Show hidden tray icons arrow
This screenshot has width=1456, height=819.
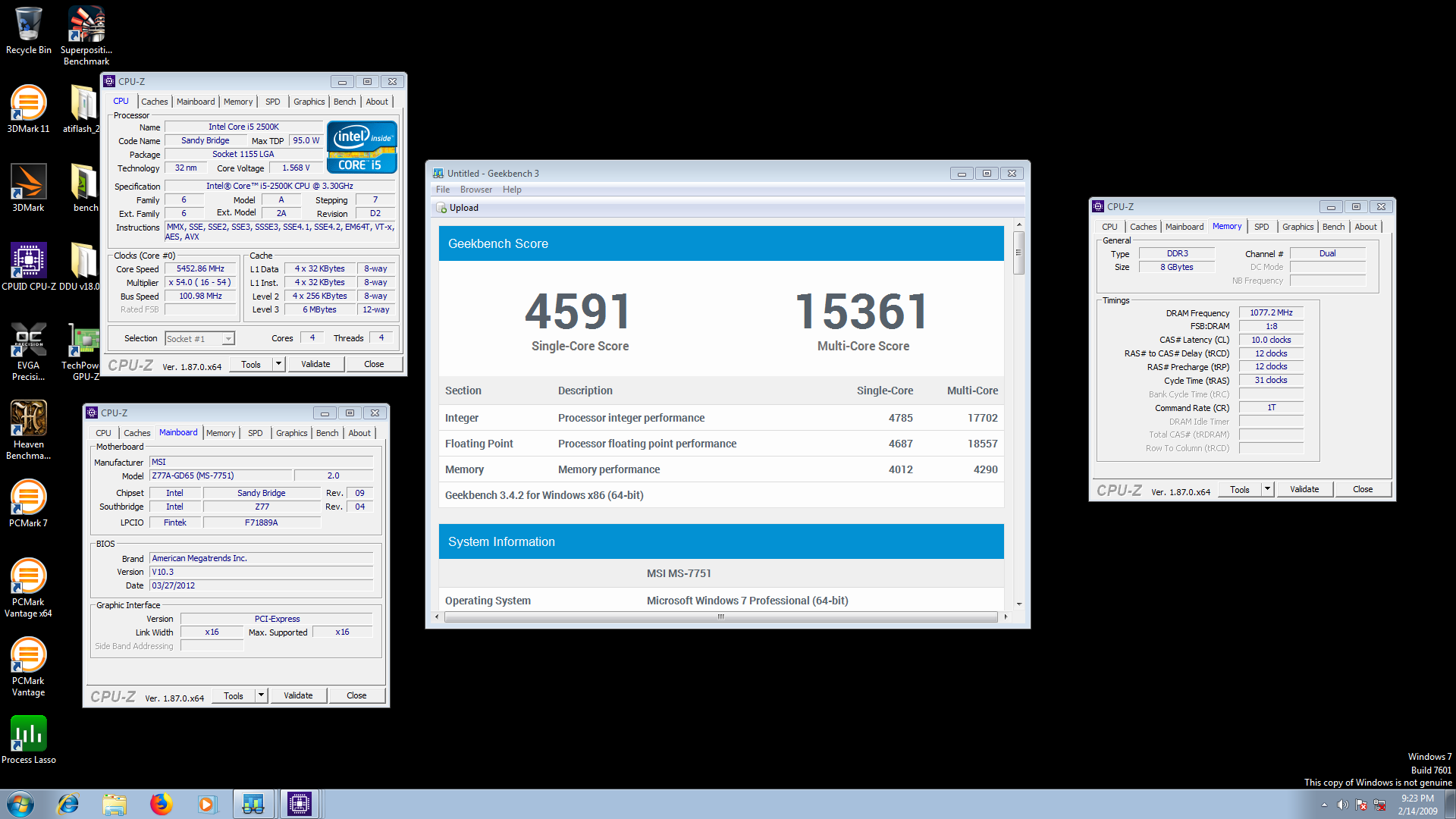[1324, 805]
